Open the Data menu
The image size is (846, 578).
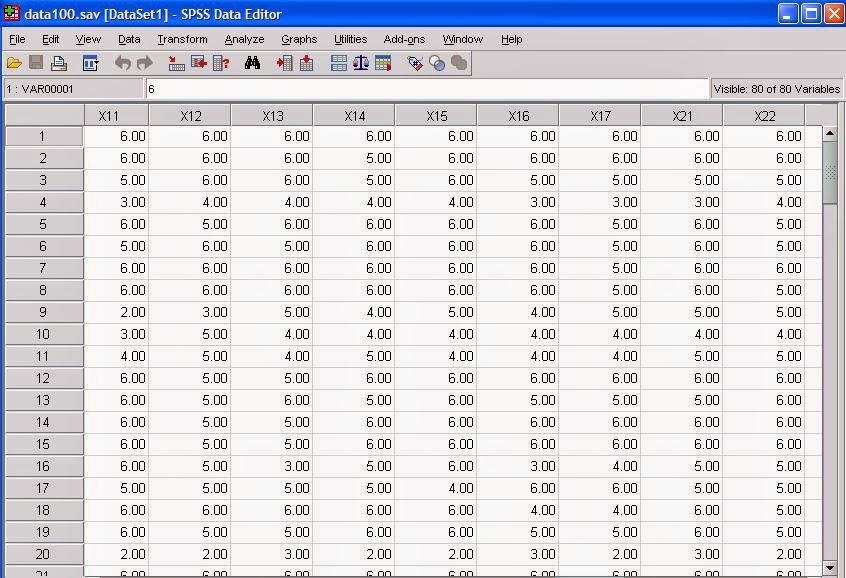pyautogui.click(x=129, y=39)
